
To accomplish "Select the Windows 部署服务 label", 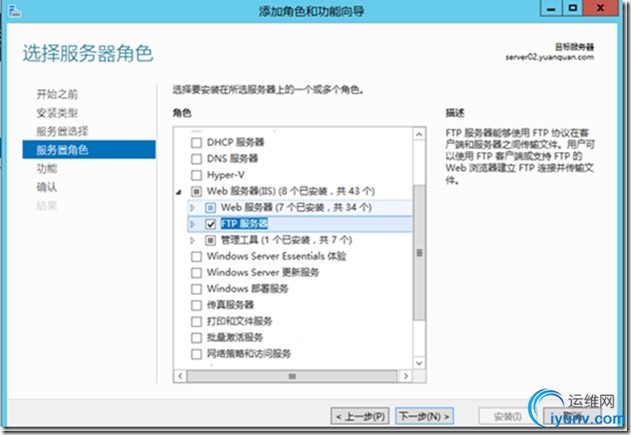I will (x=247, y=289).
